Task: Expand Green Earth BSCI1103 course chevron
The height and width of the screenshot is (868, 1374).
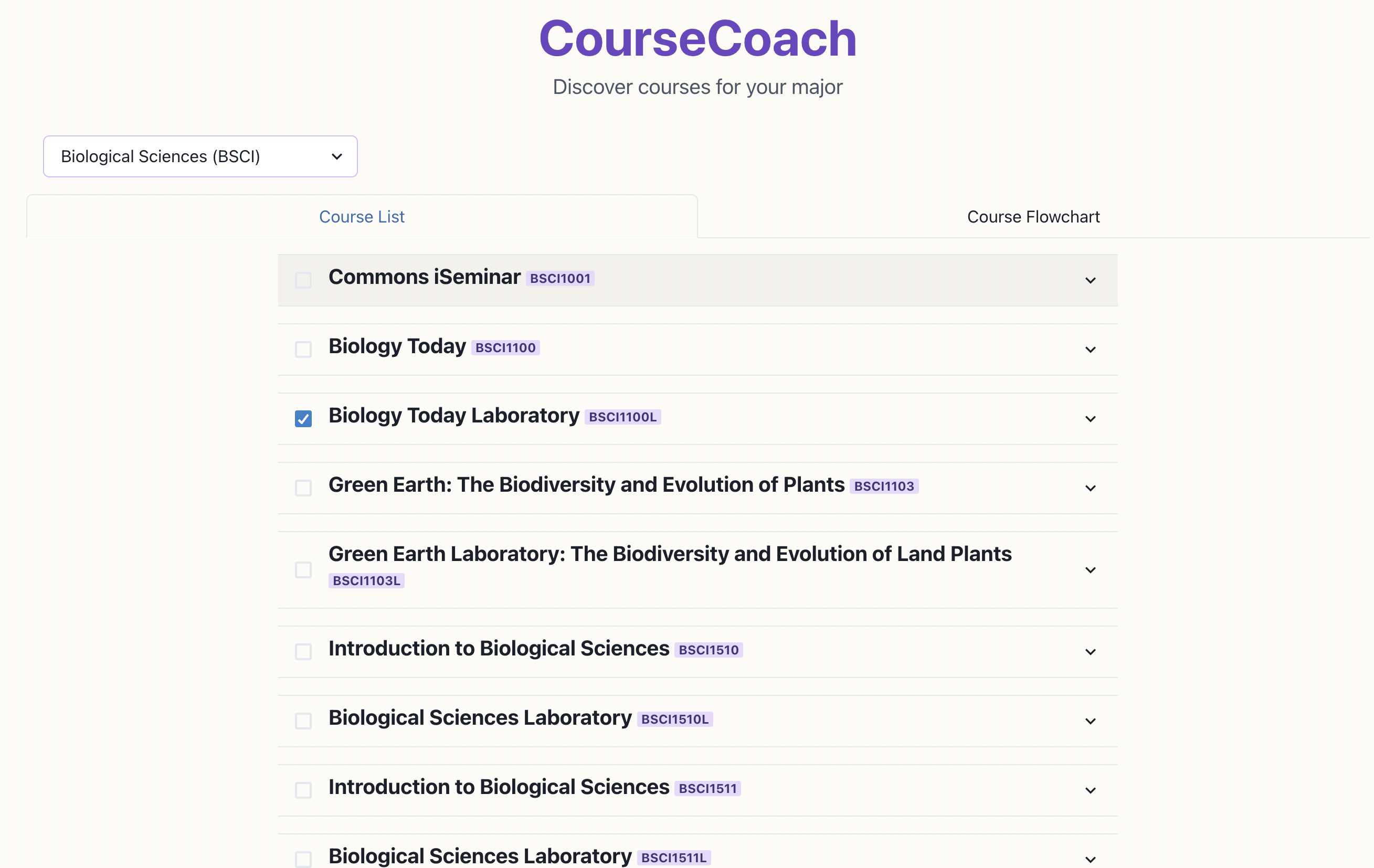Action: pyautogui.click(x=1090, y=488)
